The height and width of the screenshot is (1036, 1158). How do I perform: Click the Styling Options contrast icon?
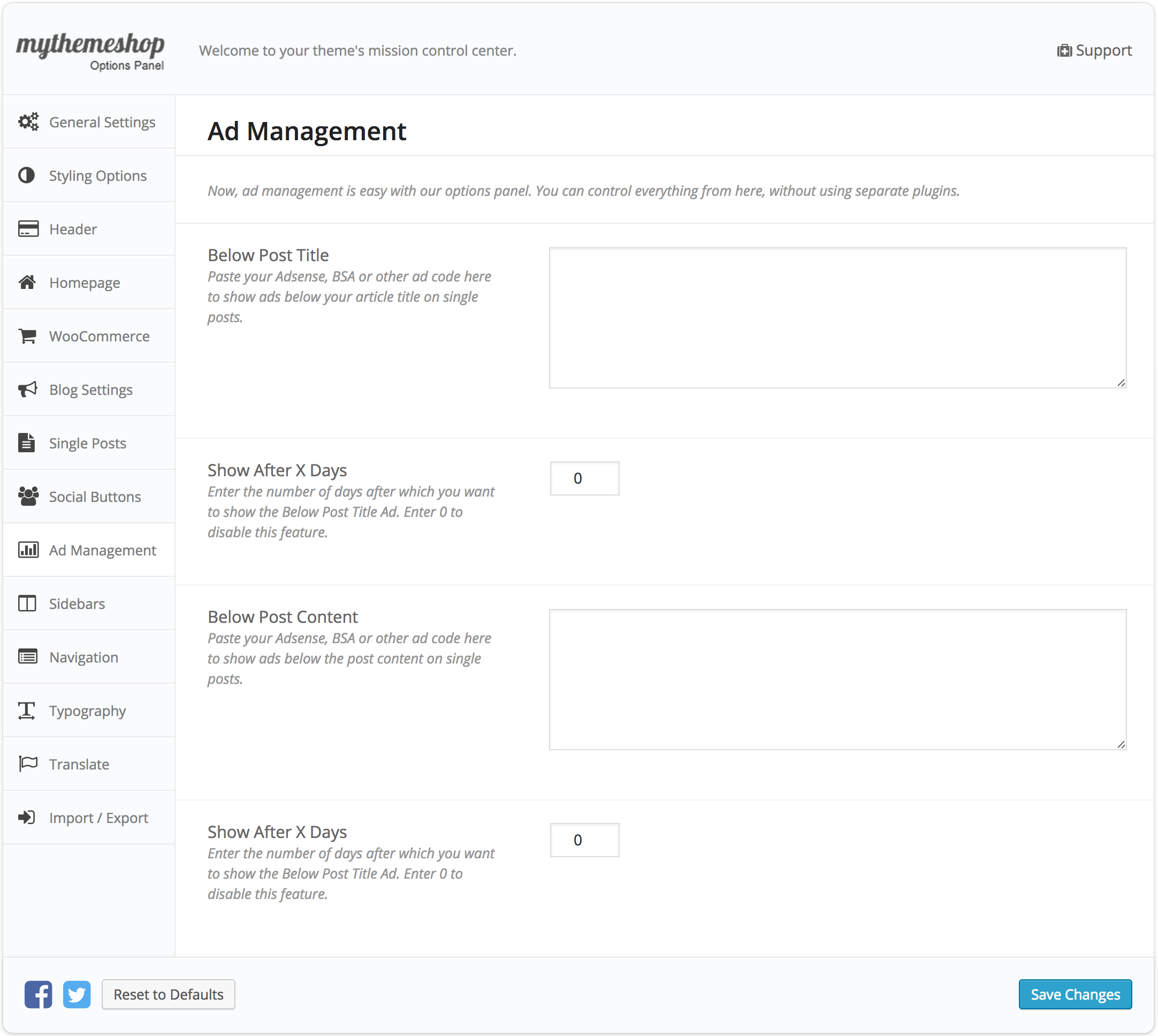tap(27, 176)
